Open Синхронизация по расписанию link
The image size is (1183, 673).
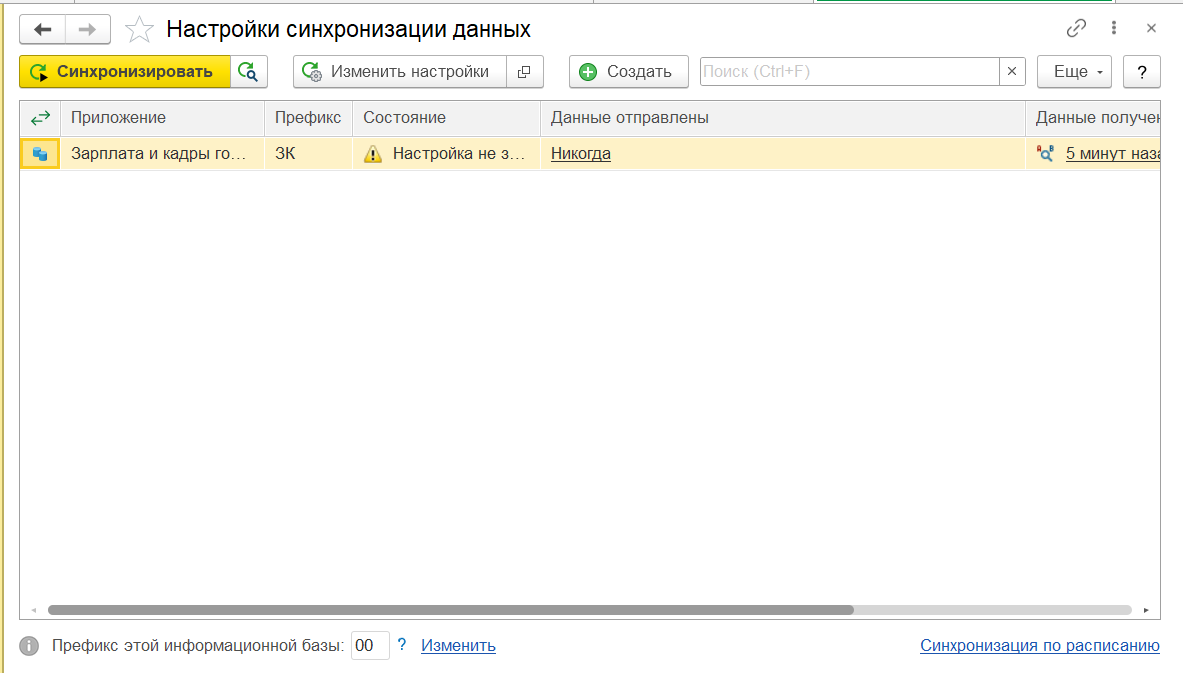[x=1039, y=646]
